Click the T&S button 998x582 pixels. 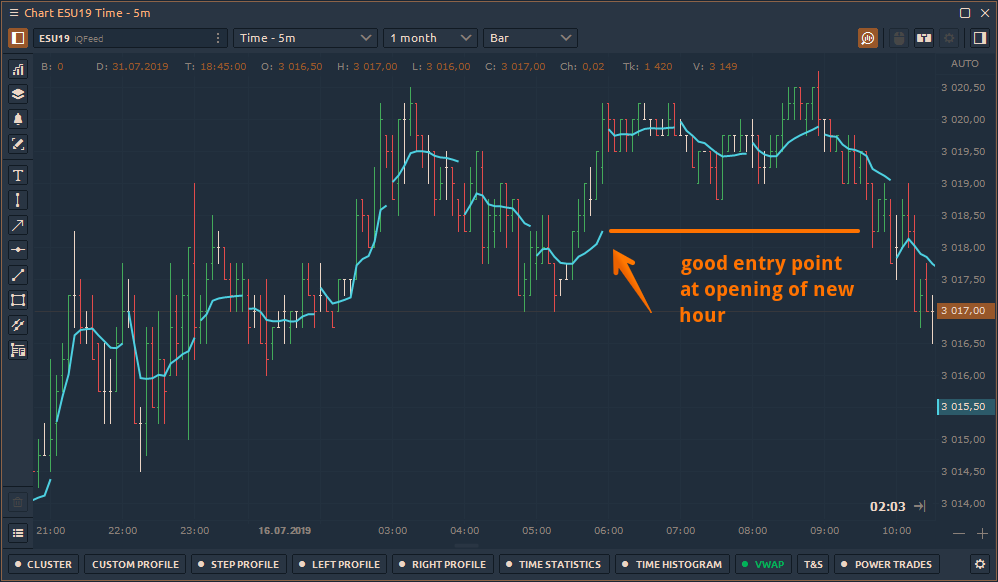coord(813,564)
